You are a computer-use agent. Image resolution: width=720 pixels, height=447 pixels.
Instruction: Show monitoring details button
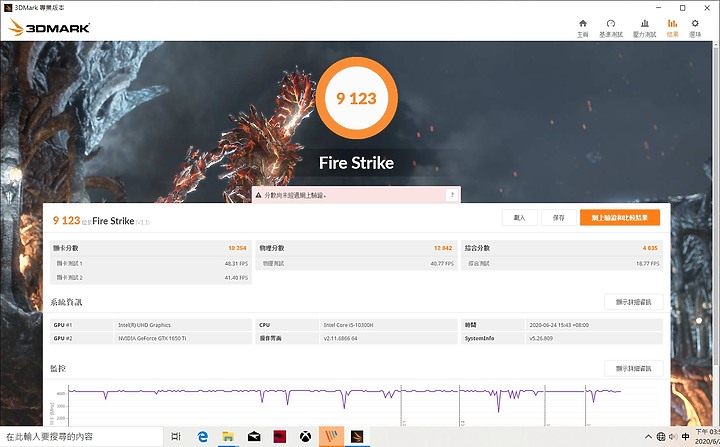pos(633,368)
